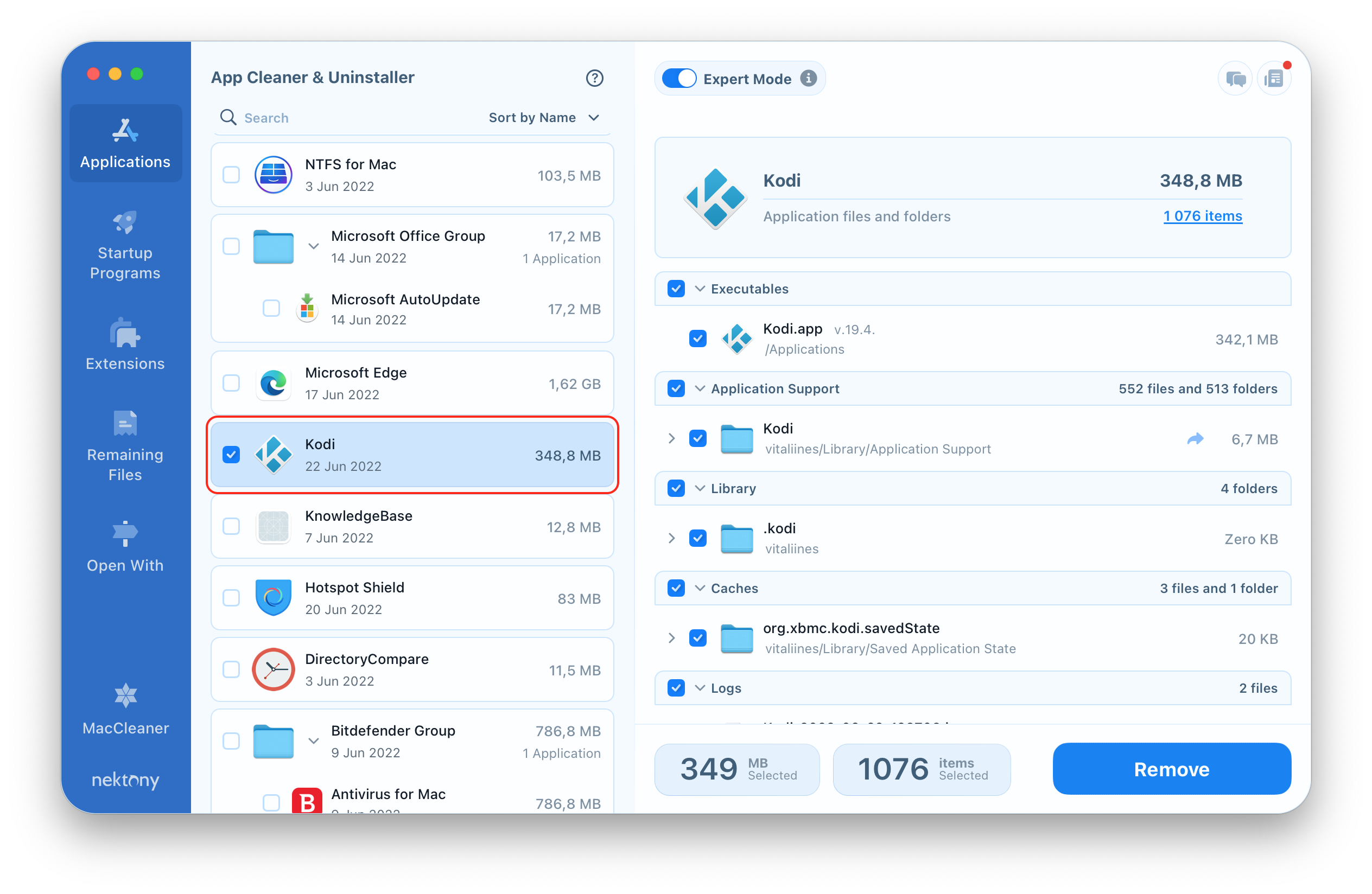
Task: Click the Kodi app icon in list
Action: click(273, 455)
